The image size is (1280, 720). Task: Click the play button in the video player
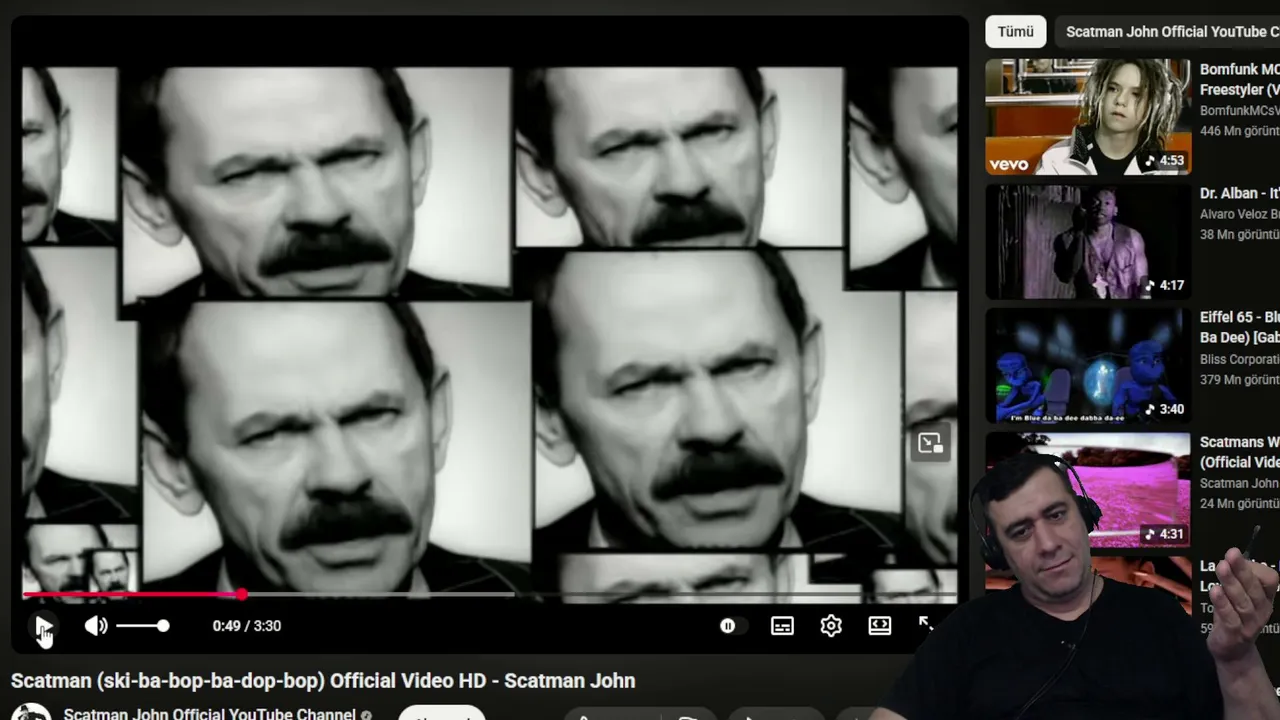[44, 626]
